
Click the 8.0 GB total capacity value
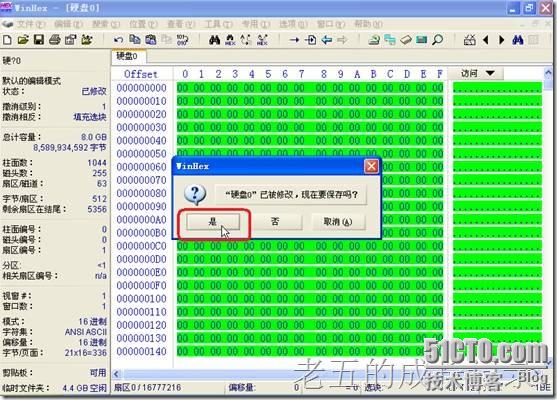coord(94,137)
